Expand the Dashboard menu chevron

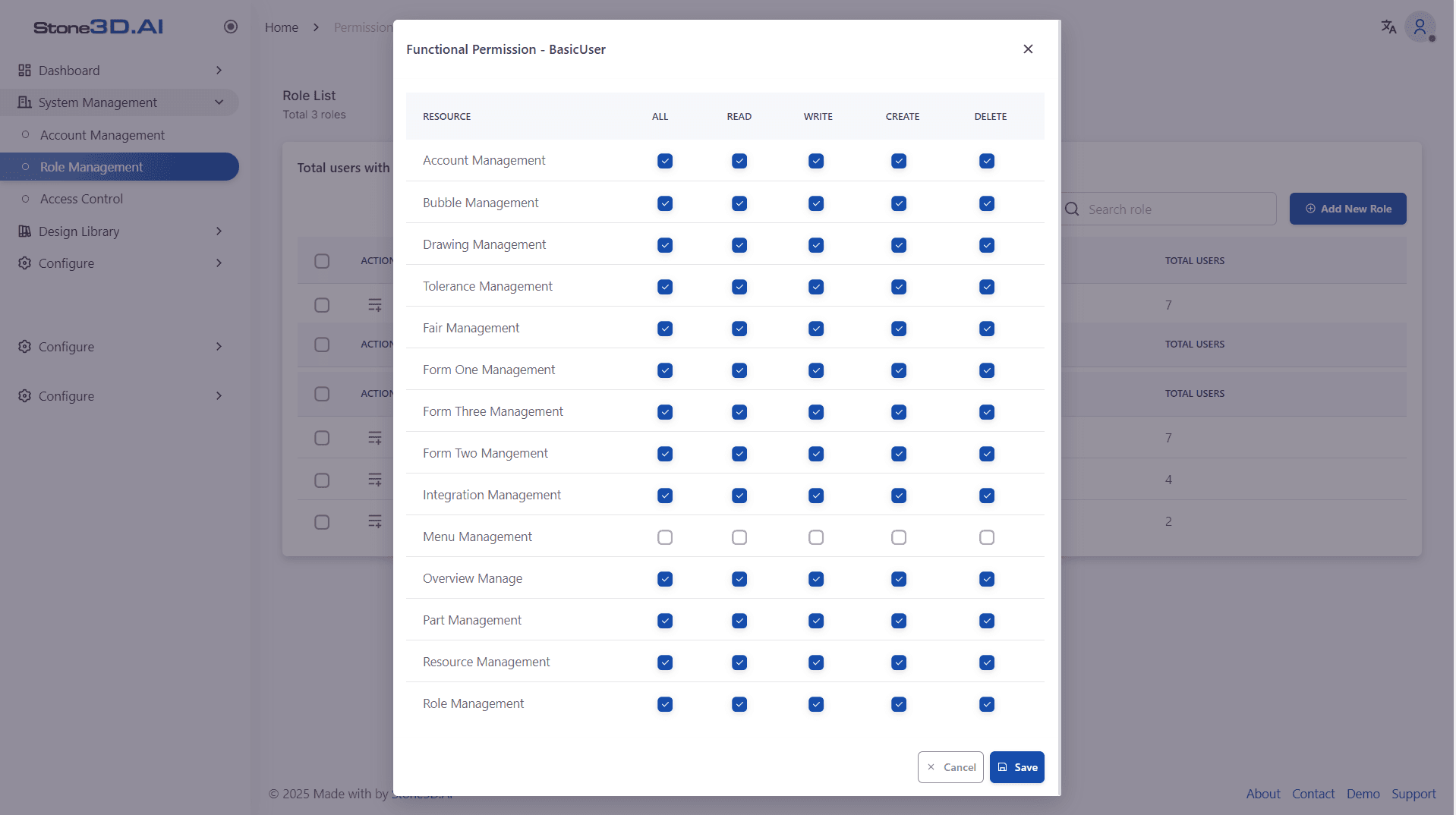click(219, 70)
